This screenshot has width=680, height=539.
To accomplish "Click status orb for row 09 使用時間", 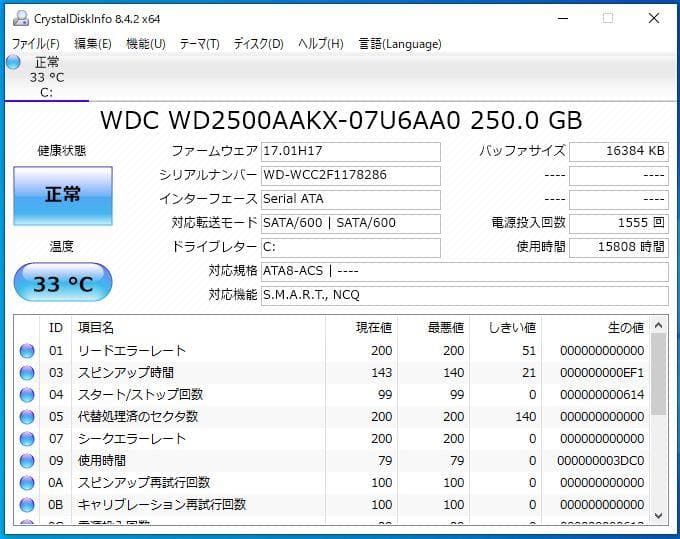I will click(x=27, y=461).
